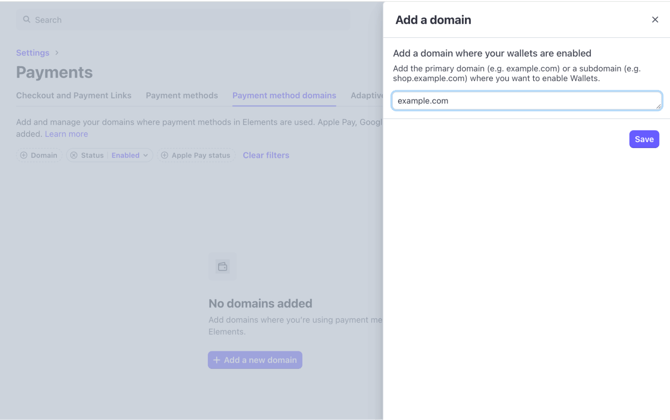Click Clear filters link

click(266, 155)
